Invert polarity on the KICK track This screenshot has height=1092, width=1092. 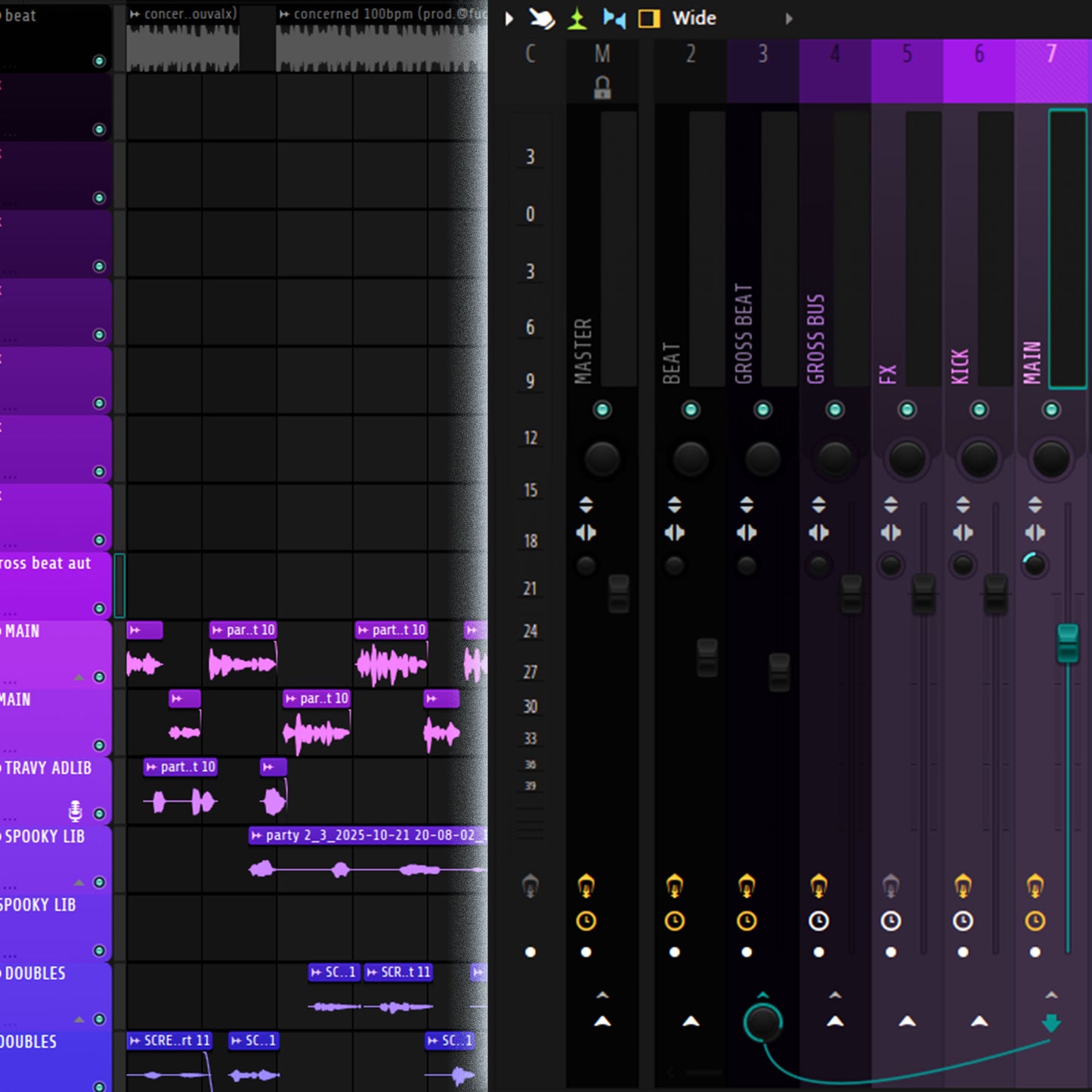(963, 504)
